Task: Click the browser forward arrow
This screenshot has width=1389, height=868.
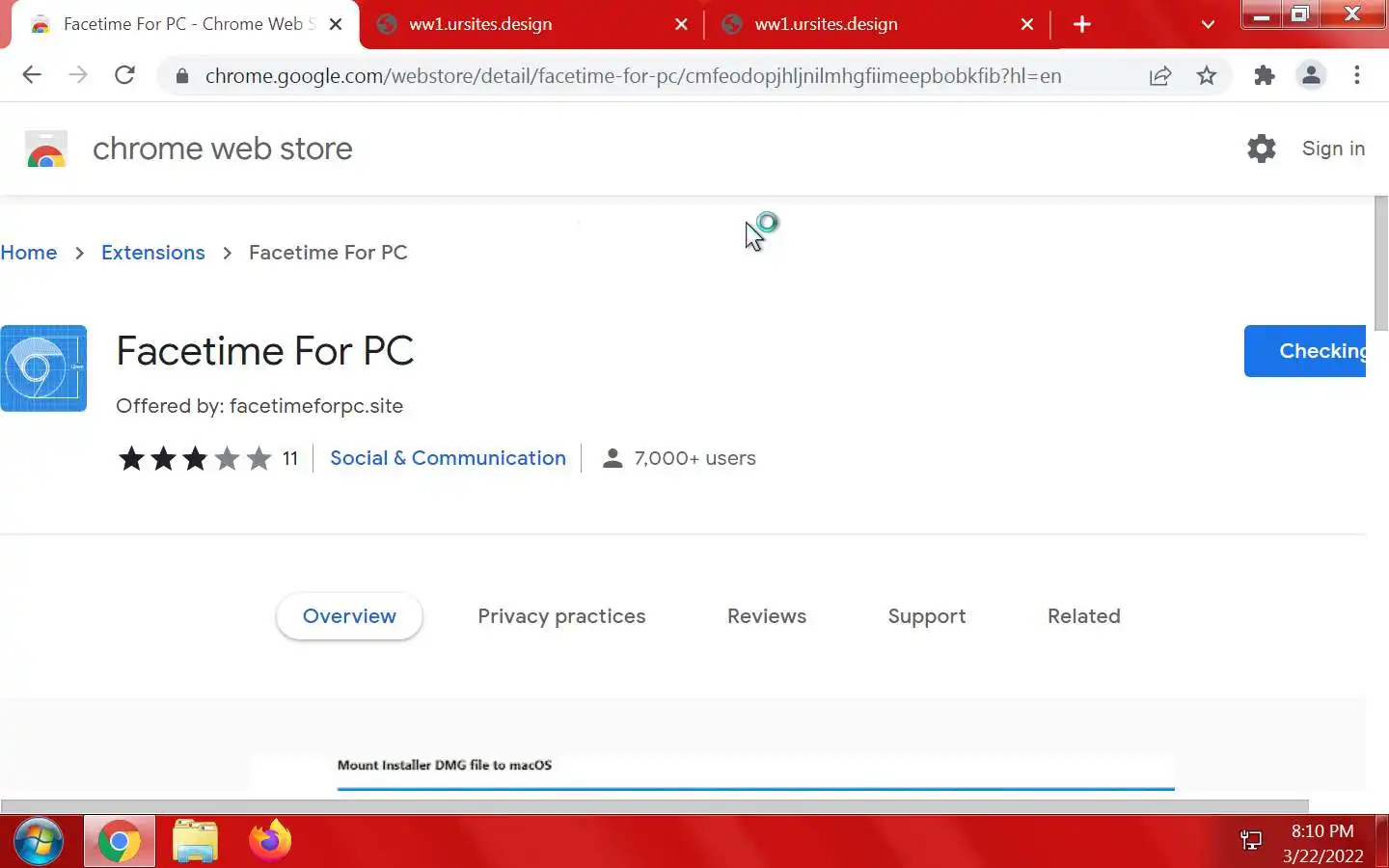Action: 78,75
